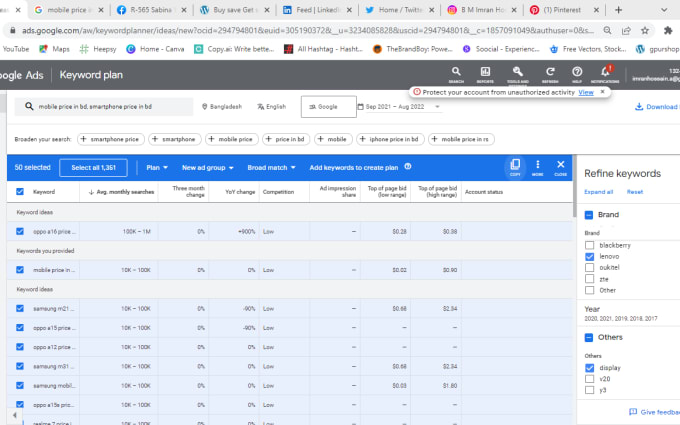Open a new browser tab
Image resolution: width=680 pixels, height=425 pixels.
click(618, 10)
